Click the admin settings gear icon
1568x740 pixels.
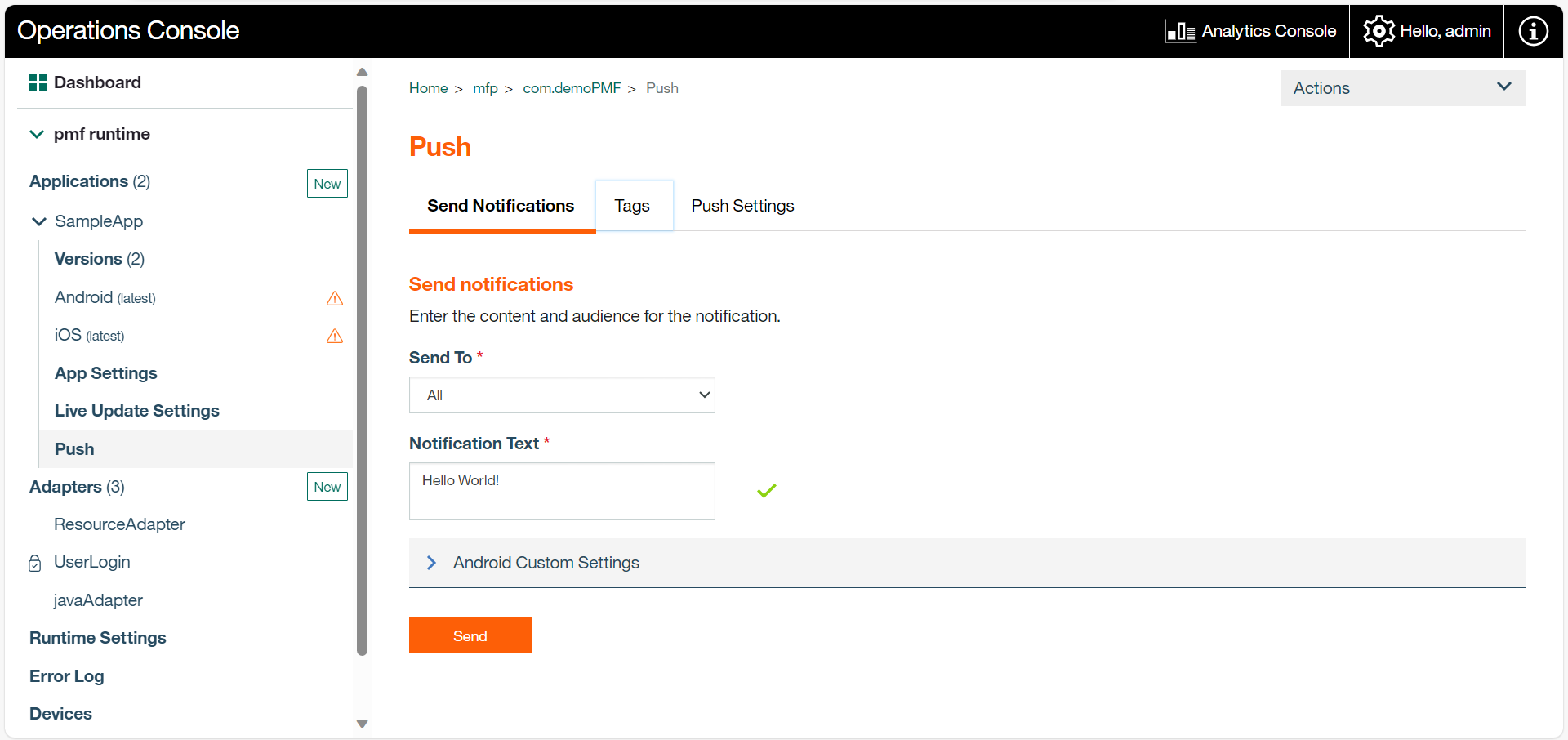click(x=1379, y=32)
